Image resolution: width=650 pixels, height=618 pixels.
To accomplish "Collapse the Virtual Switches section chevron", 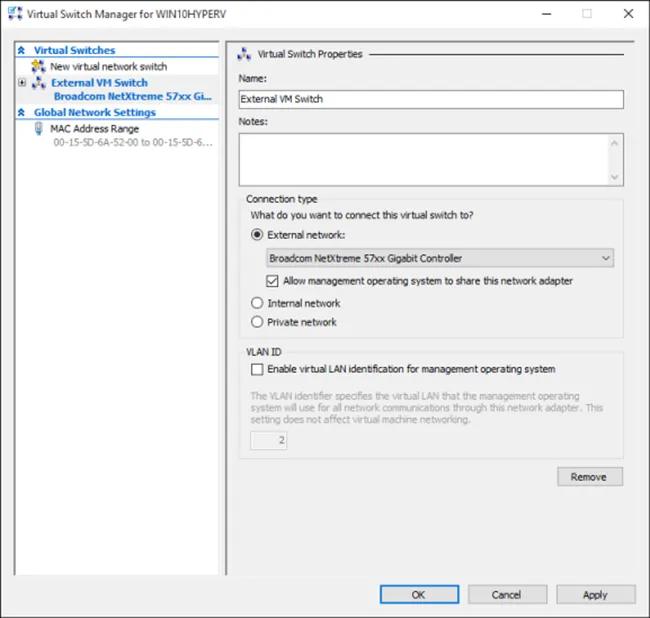I will (21, 50).
